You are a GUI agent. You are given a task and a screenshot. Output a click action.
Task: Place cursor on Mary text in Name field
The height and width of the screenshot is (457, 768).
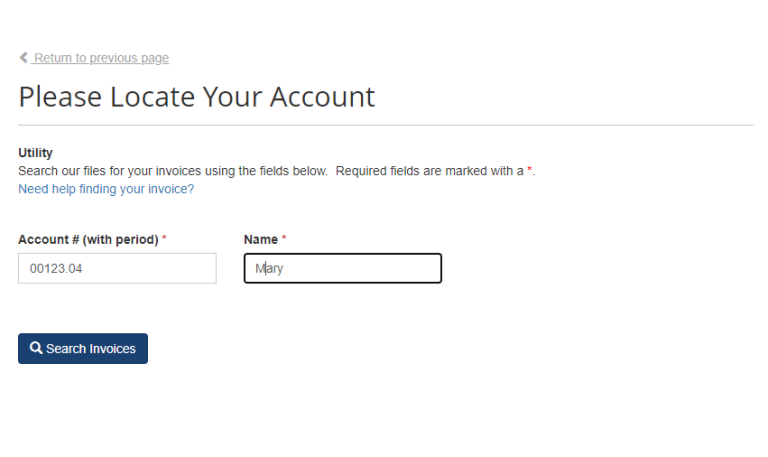tap(270, 268)
